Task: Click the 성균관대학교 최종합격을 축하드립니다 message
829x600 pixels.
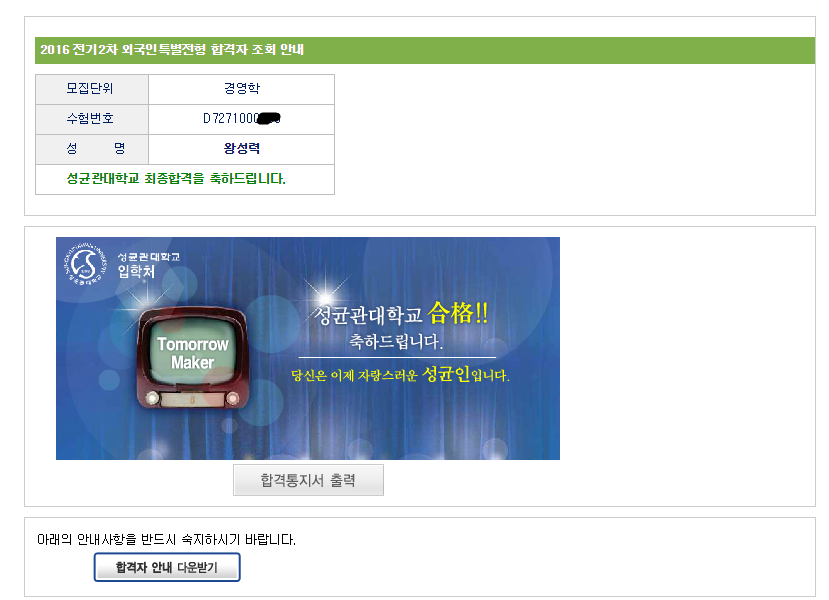Action: point(176,179)
